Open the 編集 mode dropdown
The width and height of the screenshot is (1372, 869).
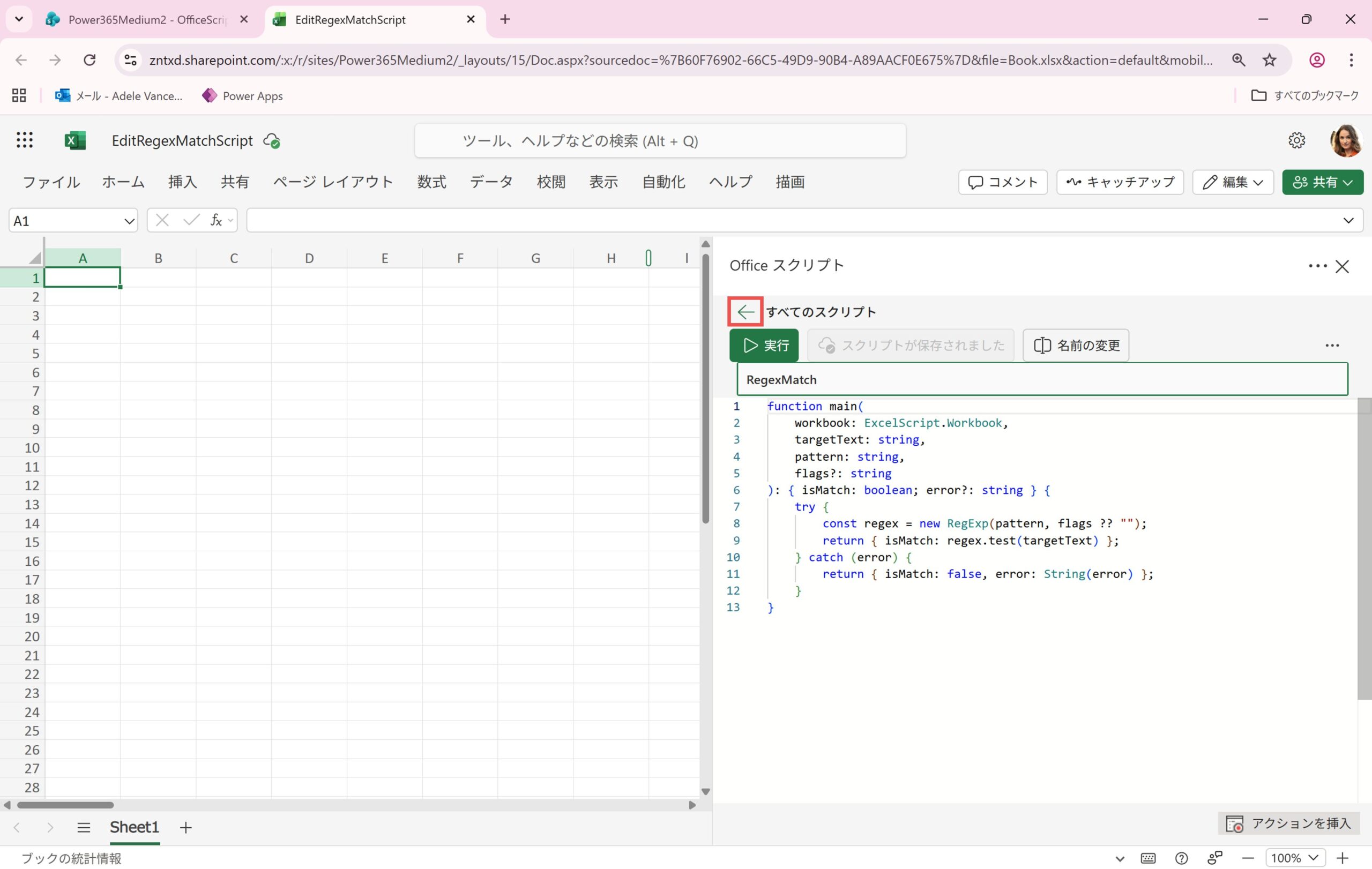pyautogui.click(x=1233, y=182)
